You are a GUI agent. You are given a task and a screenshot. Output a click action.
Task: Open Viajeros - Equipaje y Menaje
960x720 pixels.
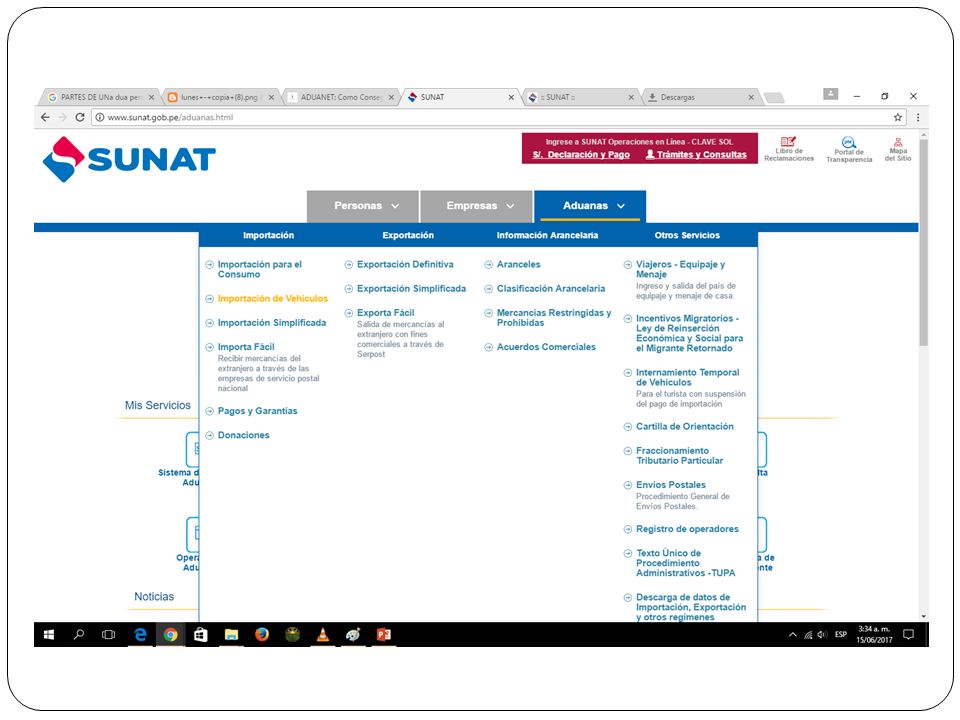point(680,269)
